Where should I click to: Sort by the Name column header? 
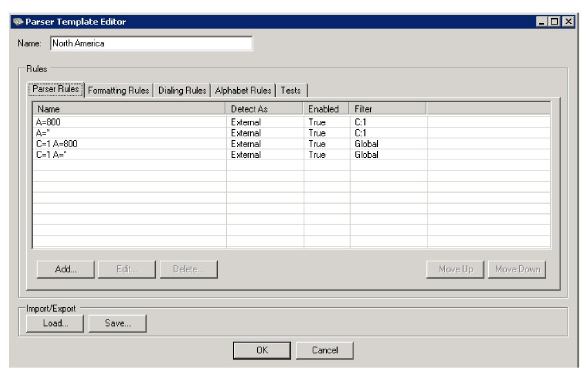pyautogui.click(x=129, y=109)
